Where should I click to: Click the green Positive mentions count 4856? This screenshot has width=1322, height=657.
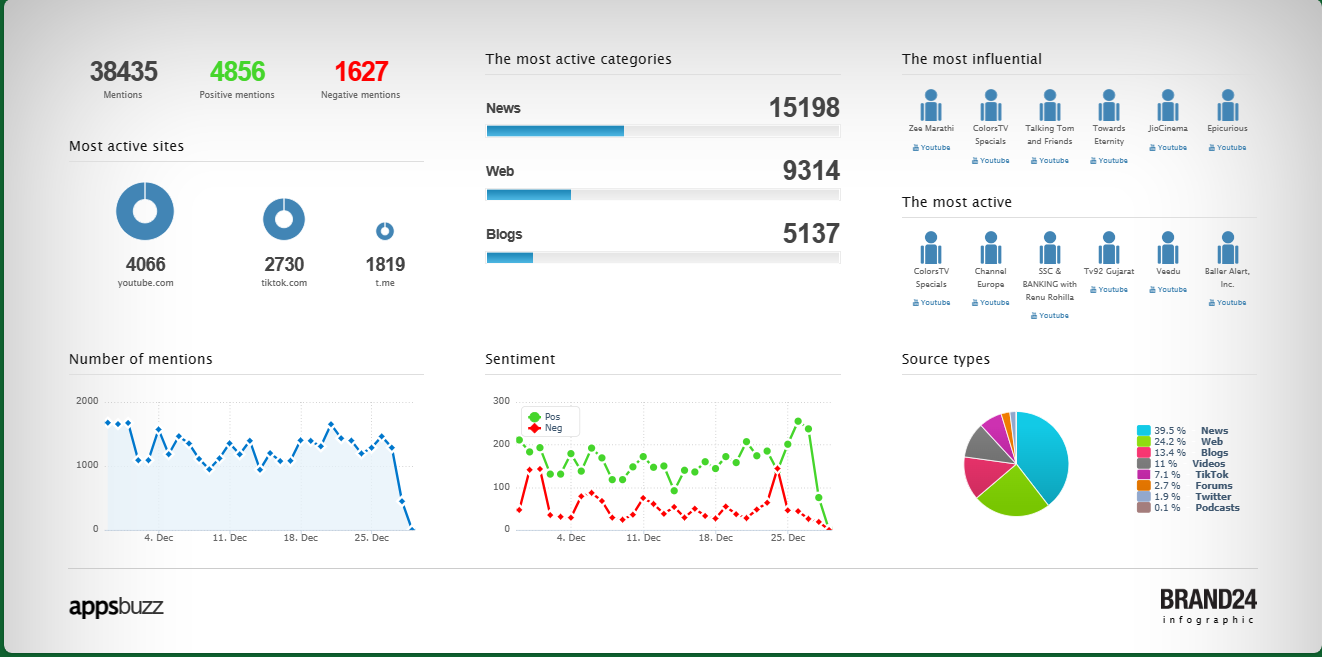237,72
